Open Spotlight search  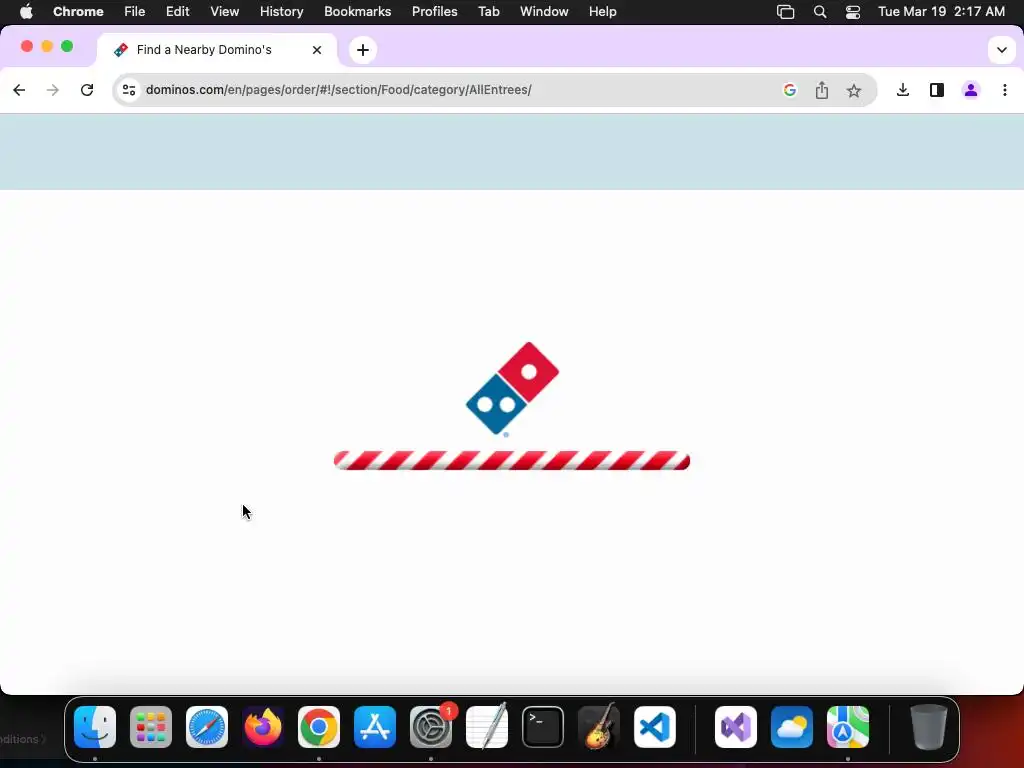[x=820, y=12]
